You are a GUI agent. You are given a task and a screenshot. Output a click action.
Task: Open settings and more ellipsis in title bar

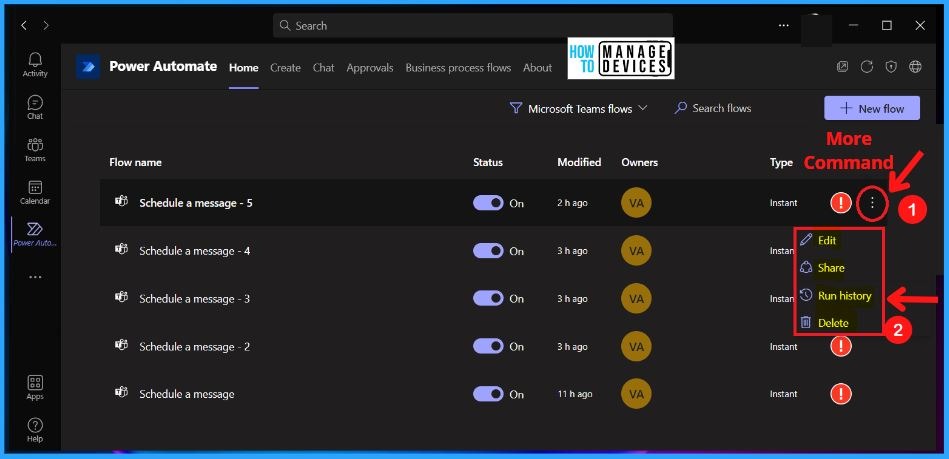tap(784, 25)
